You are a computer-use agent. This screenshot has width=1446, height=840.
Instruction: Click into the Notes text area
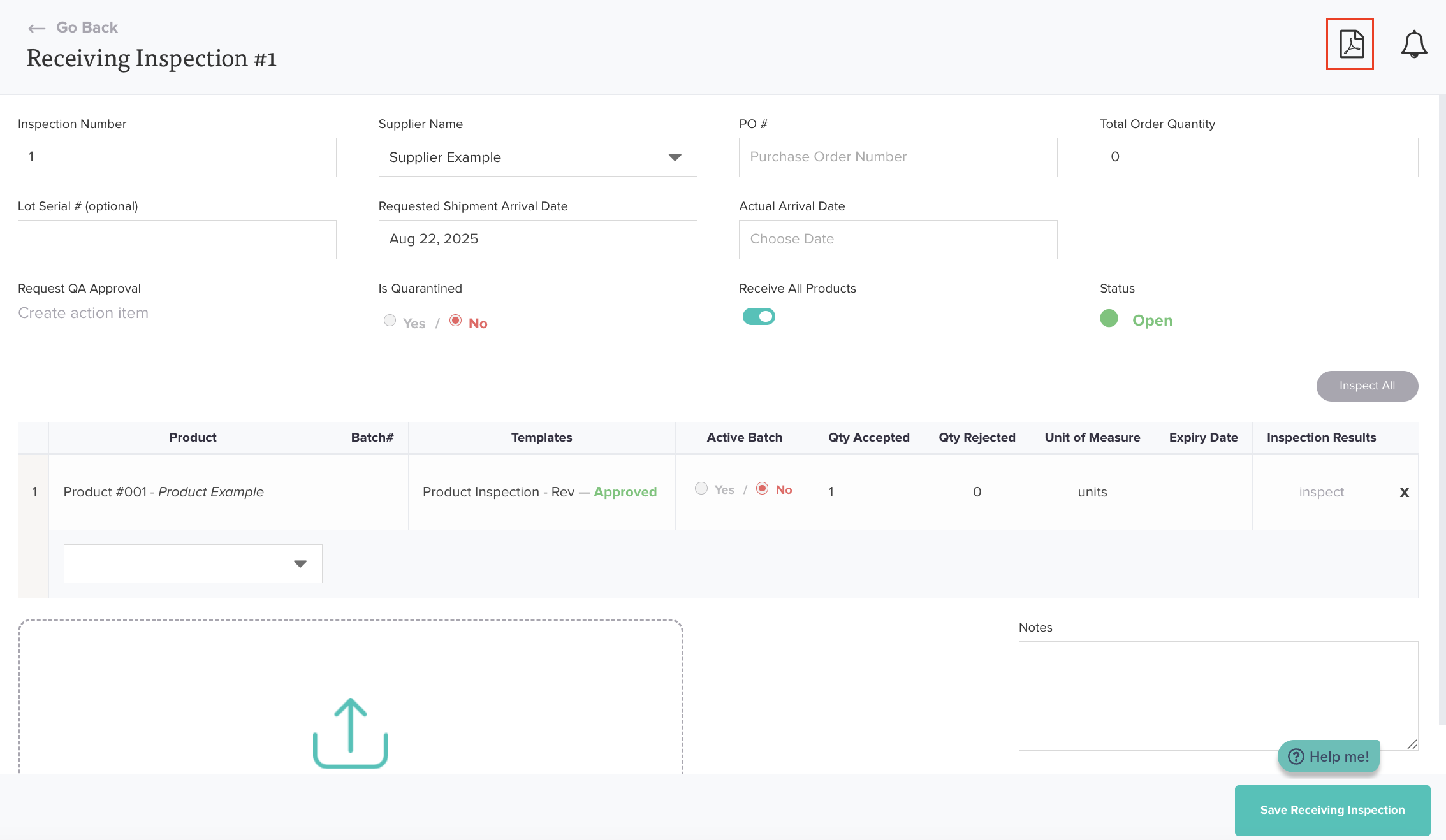coord(1218,695)
